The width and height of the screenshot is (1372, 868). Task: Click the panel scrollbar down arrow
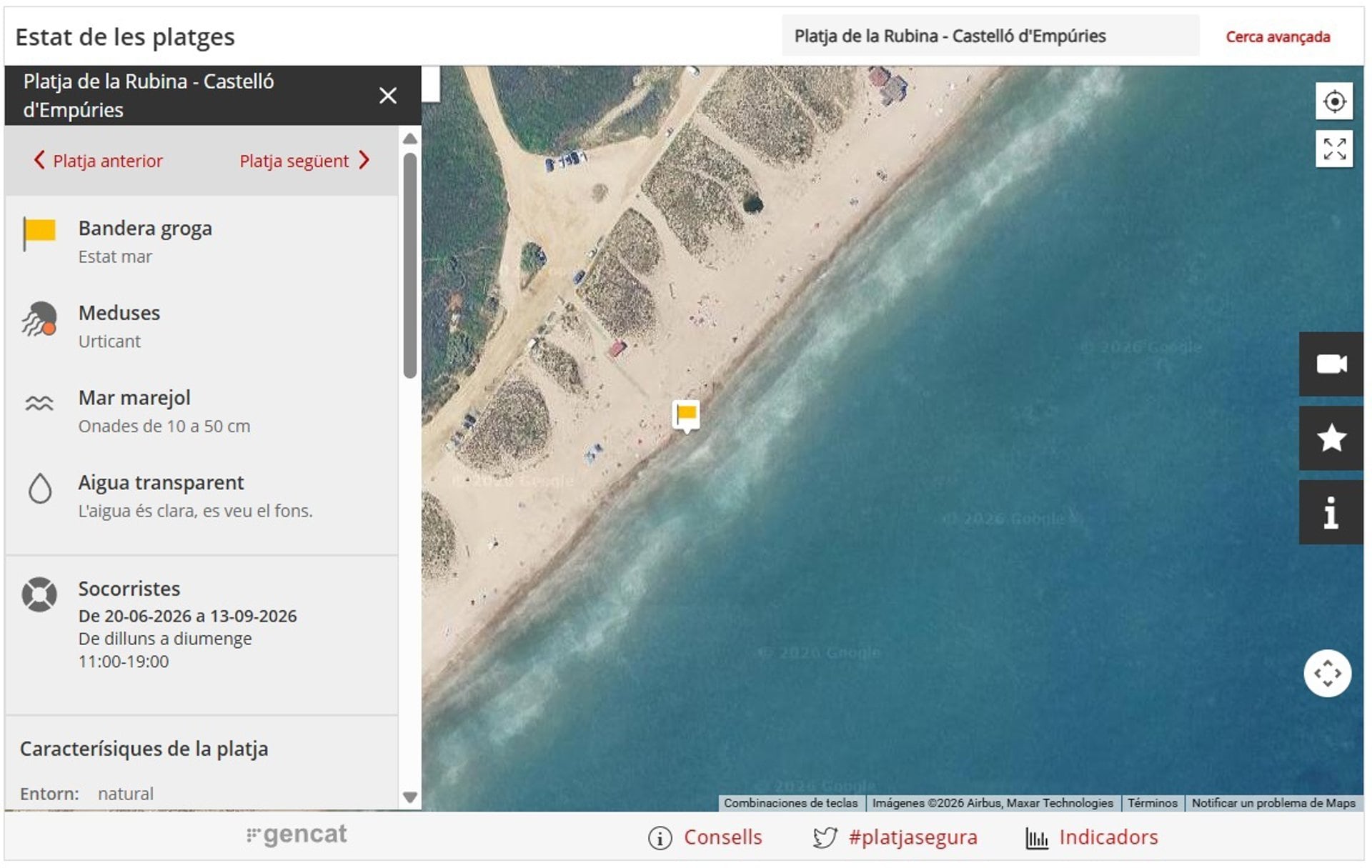409,797
